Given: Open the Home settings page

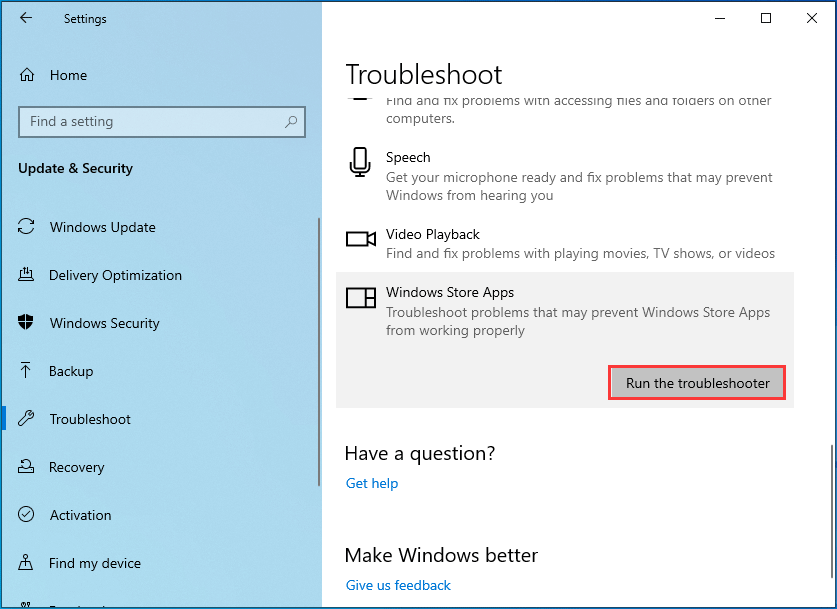Looking at the screenshot, I should pyautogui.click(x=68, y=75).
